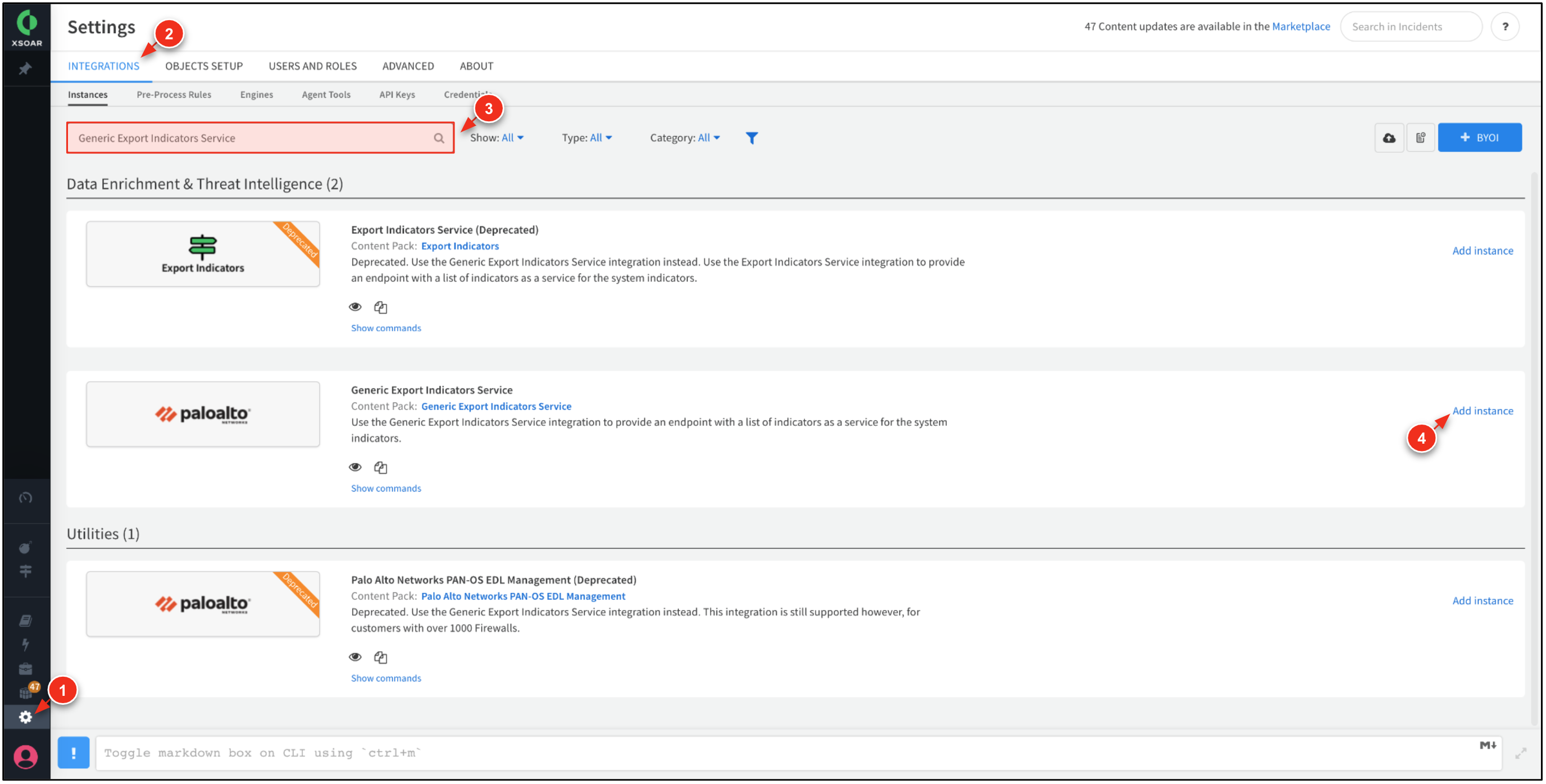This screenshot has width=1546, height=784.
Task: Open the user profile avatar icon
Action: [x=25, y=757]
